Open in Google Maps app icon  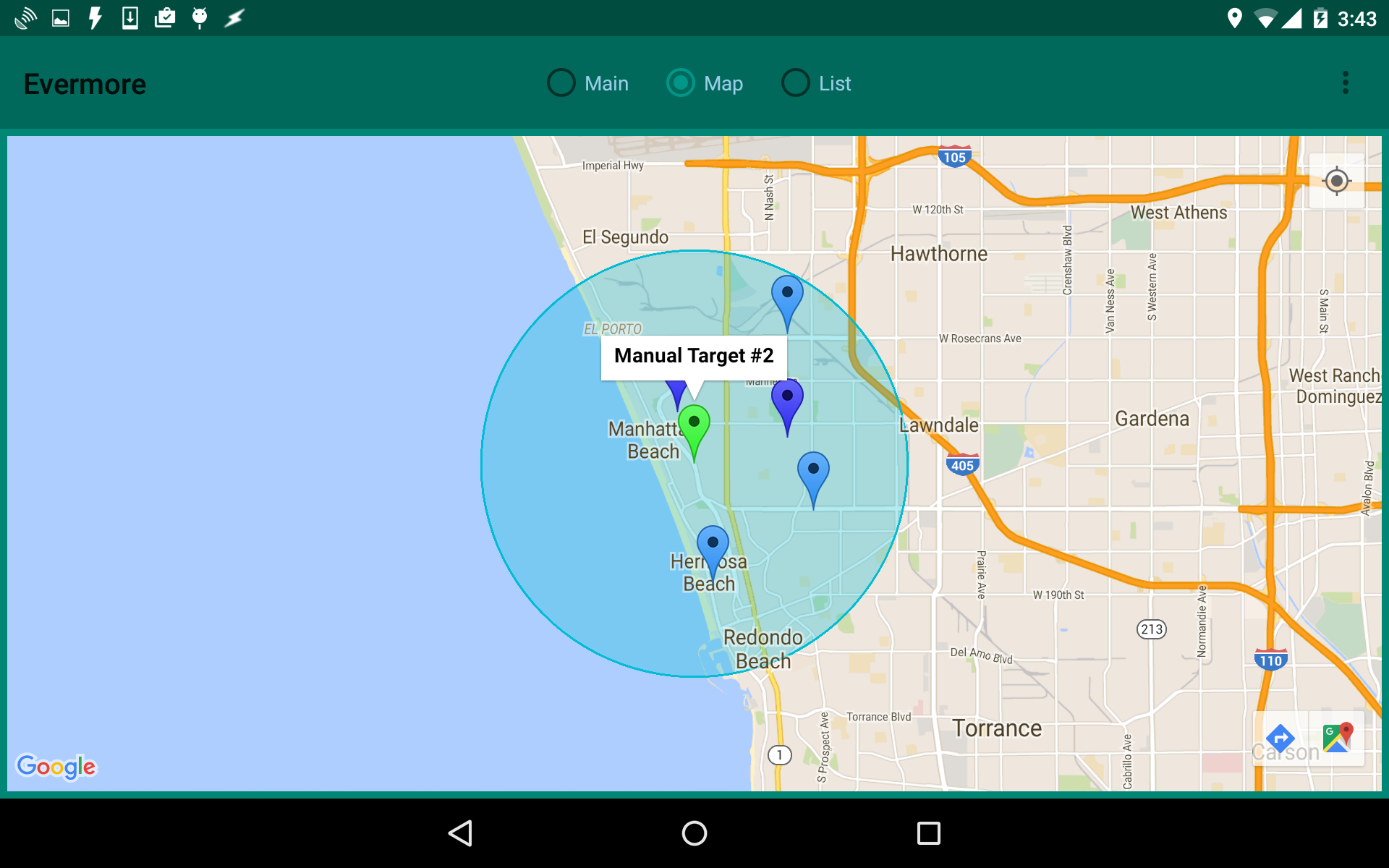(1337, 739)
